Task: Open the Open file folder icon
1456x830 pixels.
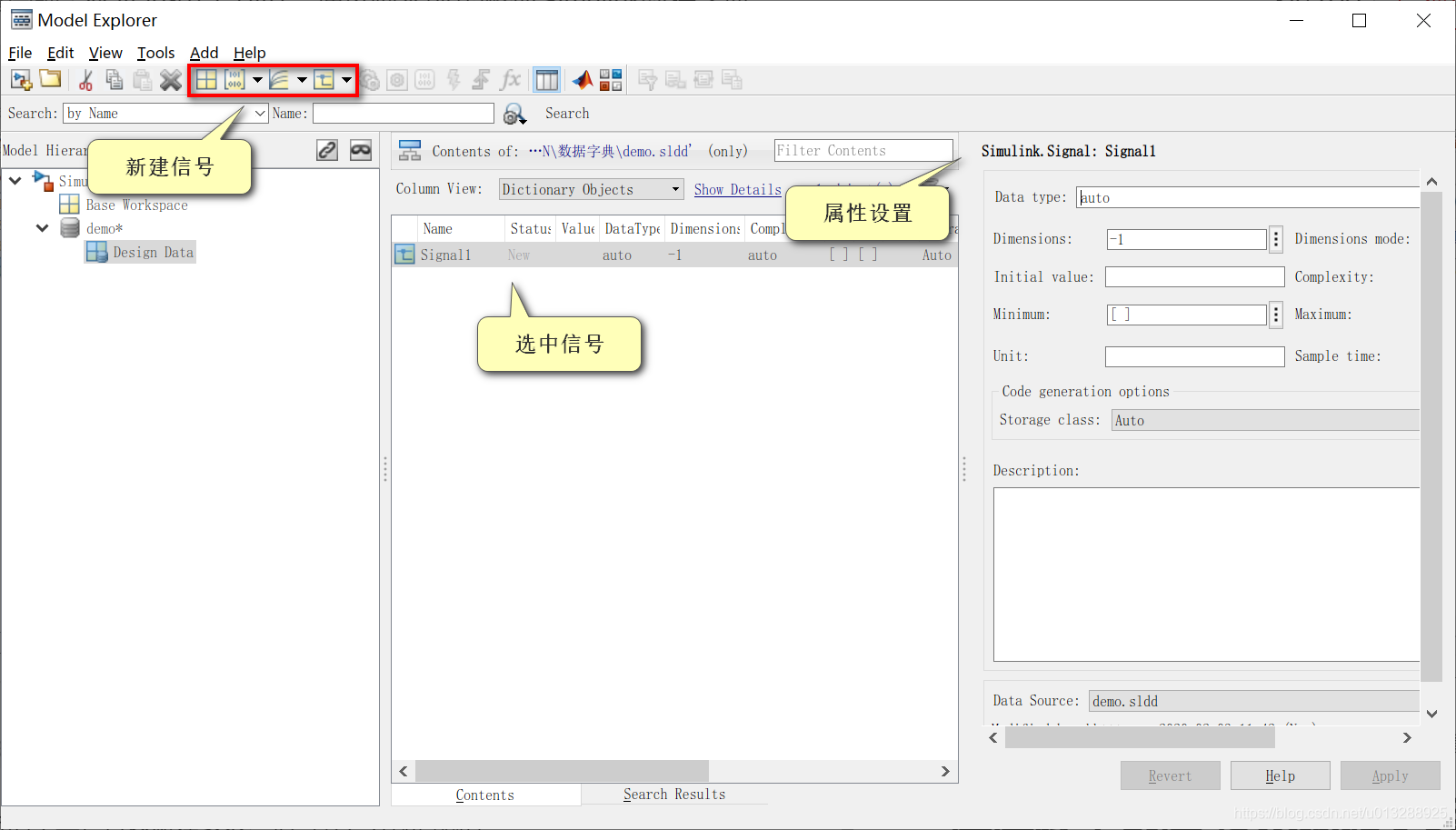Action: pyautogui.click(x=50, y=80)
